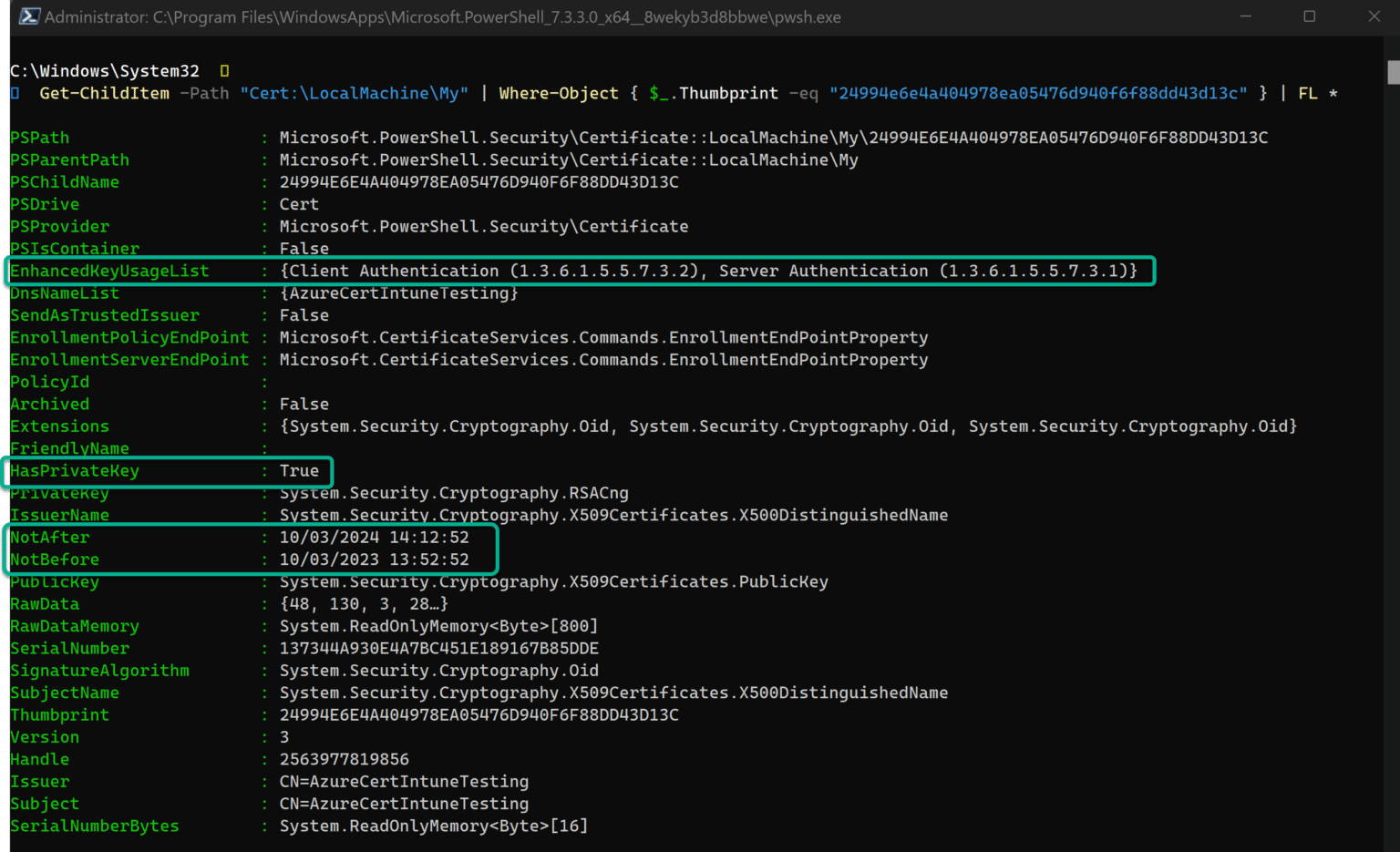This screenshot has width=1400, height=852.
Task: Click the PowerShell icon in the title bar
Action: pyautogui.click(x=28, y=15)
